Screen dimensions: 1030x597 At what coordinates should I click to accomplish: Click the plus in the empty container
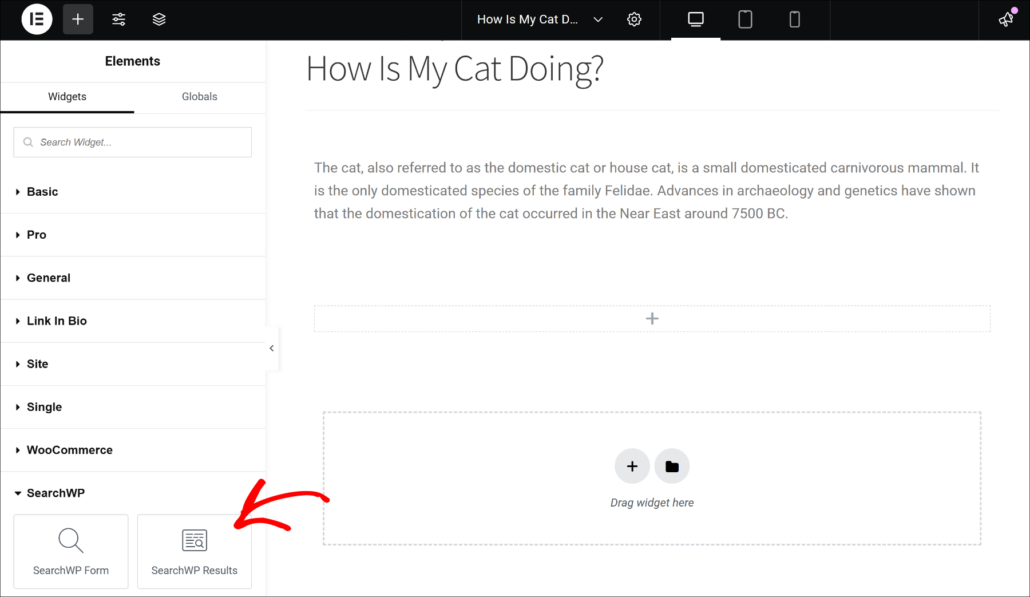(x=652, y=319)
